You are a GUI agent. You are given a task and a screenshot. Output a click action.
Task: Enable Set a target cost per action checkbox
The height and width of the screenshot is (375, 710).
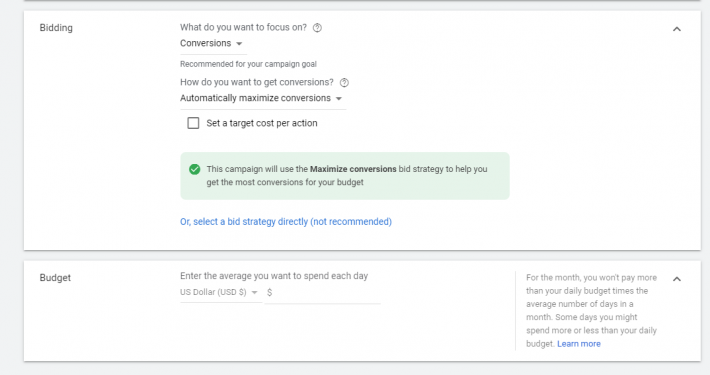[x=193, y=123]
